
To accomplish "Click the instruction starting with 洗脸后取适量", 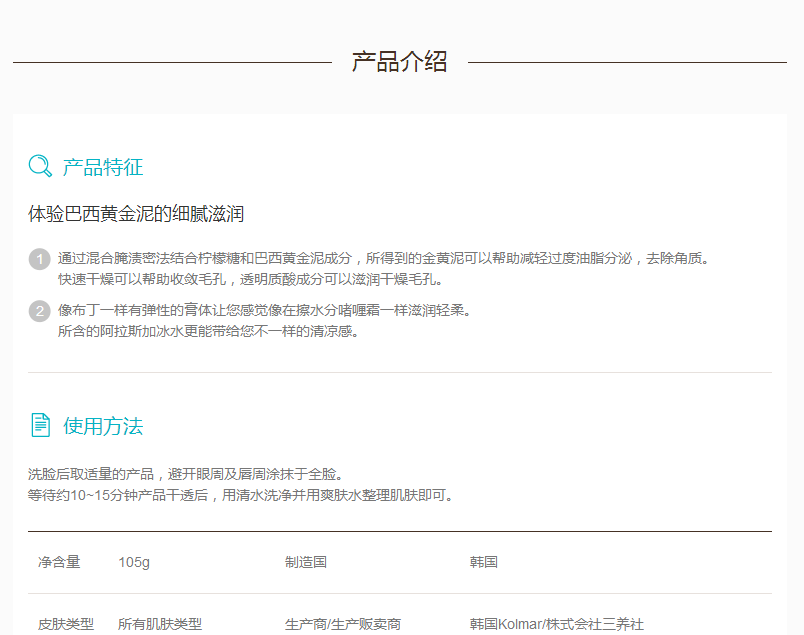I will [x=186, y=473].
